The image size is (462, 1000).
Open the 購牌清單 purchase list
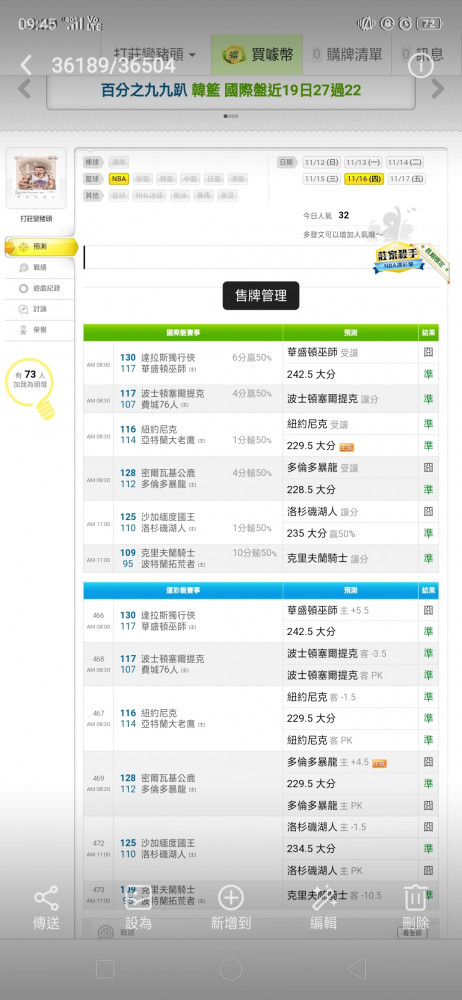click(x=346, y=55)
